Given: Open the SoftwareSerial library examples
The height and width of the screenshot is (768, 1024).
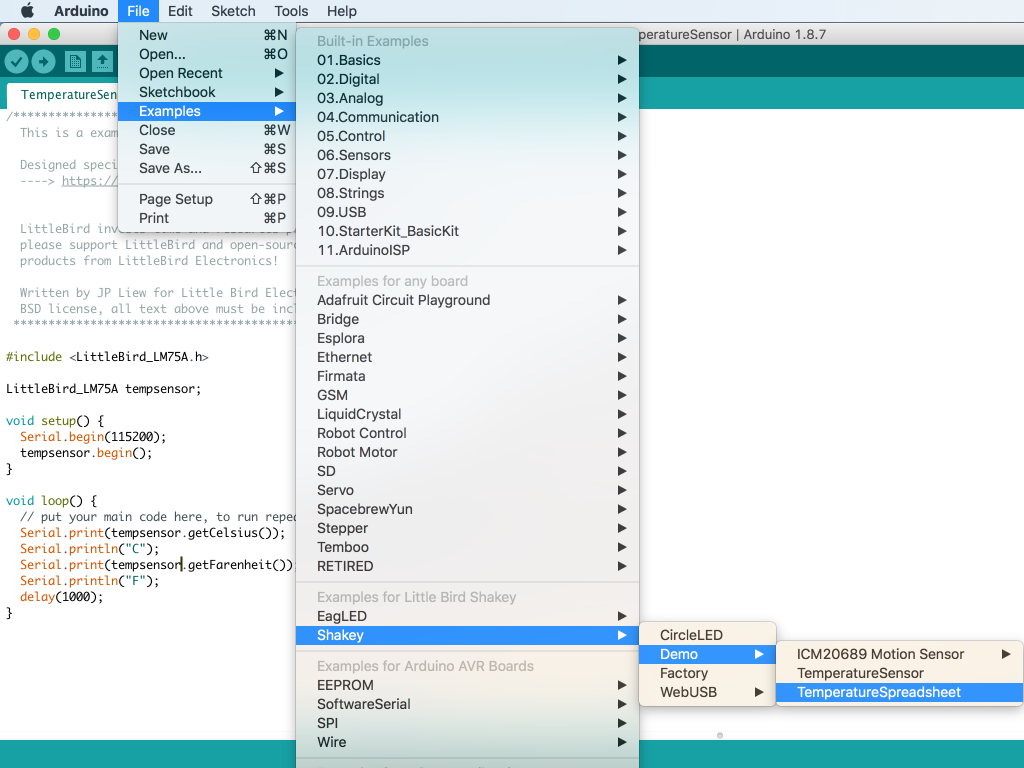Looking at the screenshot, I should tap(468, 704).
